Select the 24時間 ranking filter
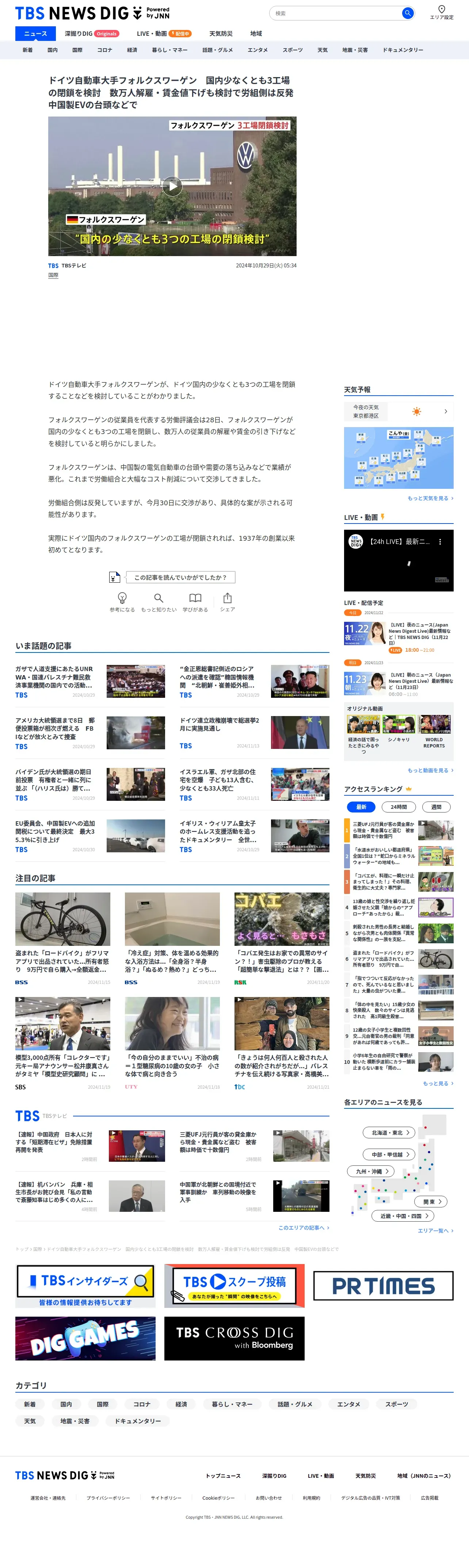469x1568 pixels. point(399,807)
